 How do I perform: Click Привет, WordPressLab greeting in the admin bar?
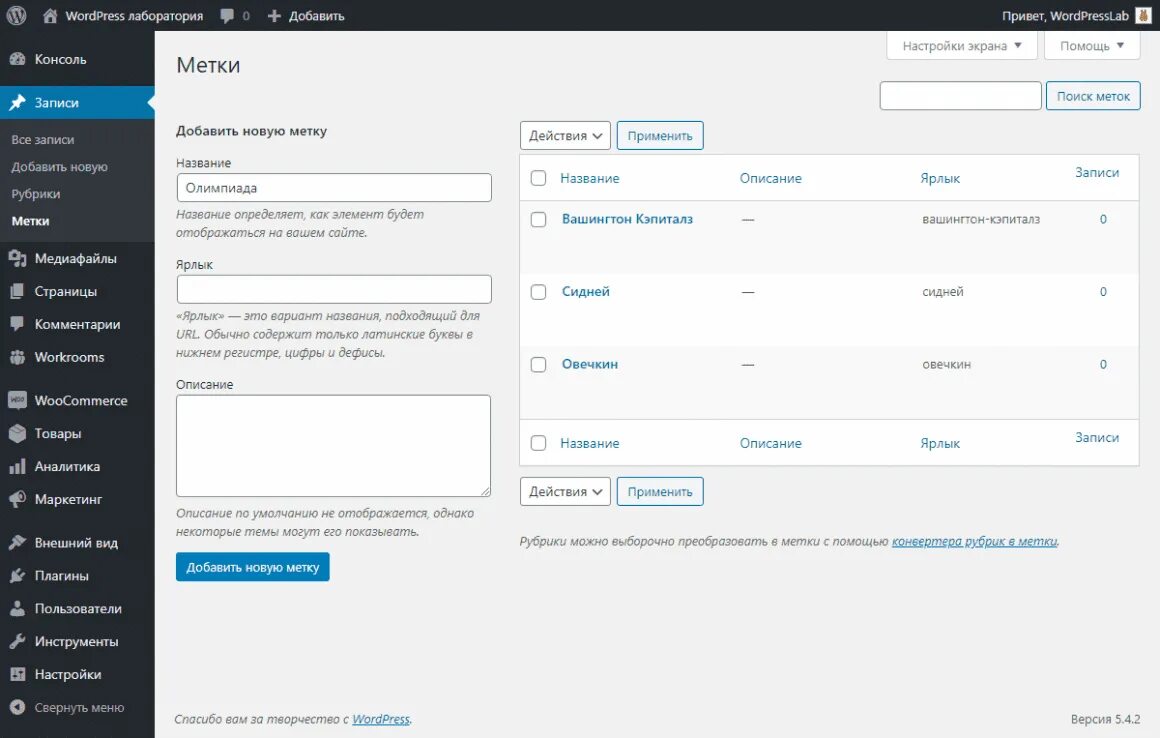click(1065, 16)
